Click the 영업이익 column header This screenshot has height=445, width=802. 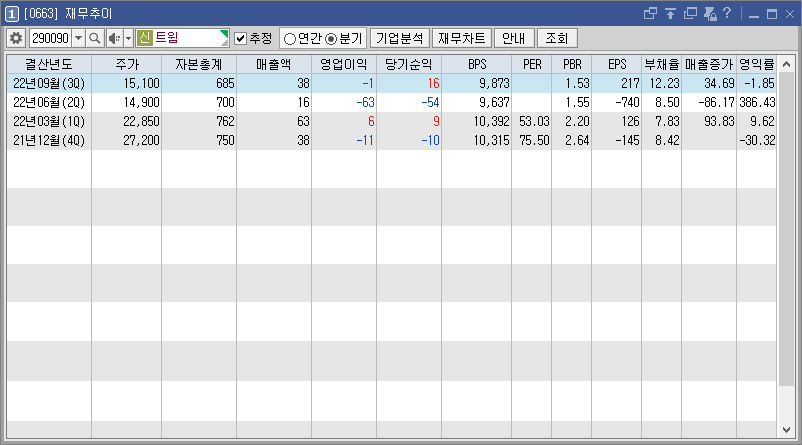(344, 64)
